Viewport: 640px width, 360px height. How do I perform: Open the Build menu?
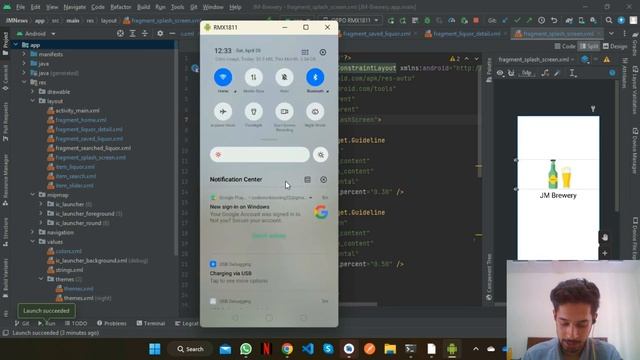[x=143, y=7]
